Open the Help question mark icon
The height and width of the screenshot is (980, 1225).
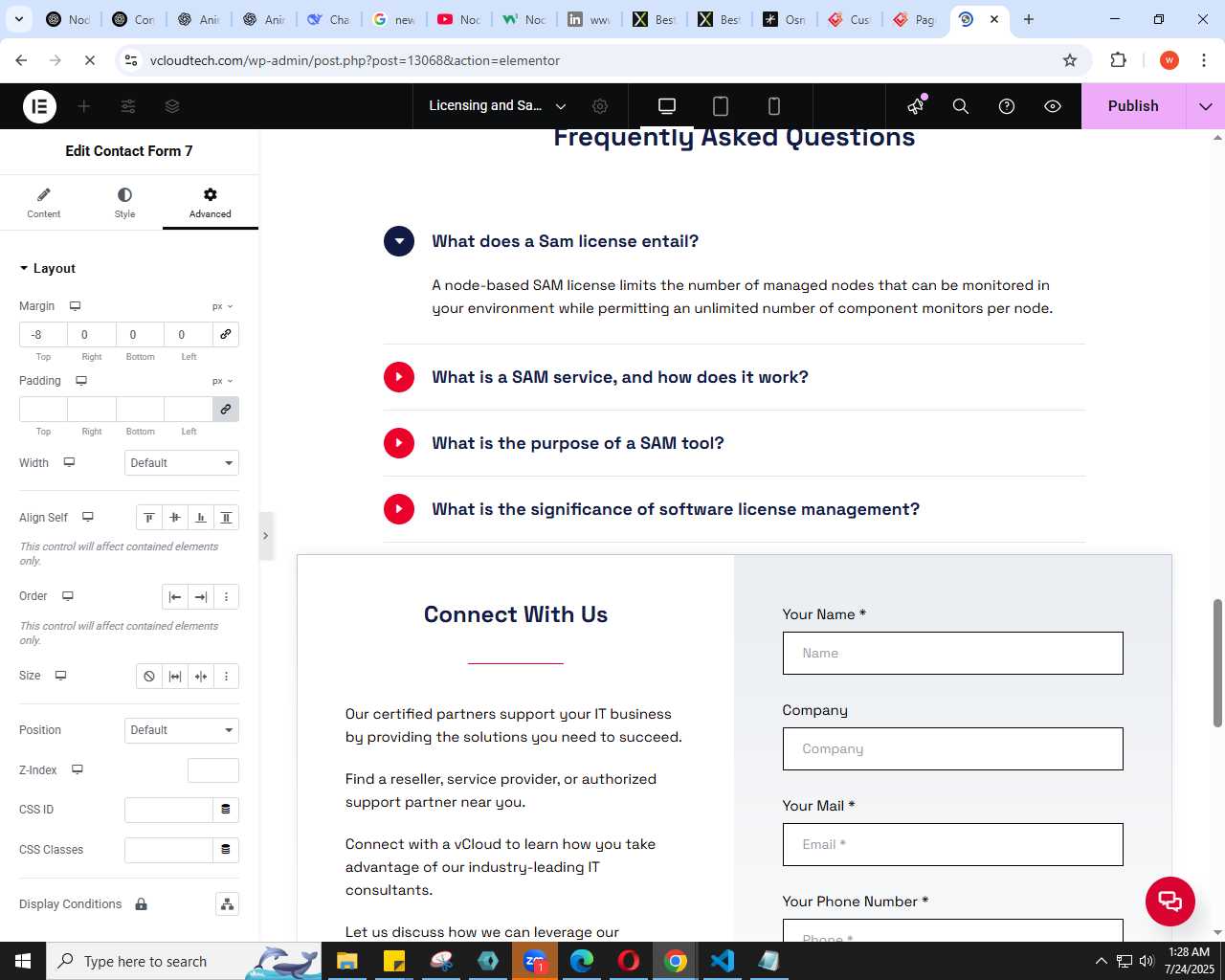(x=1007, y=106)
